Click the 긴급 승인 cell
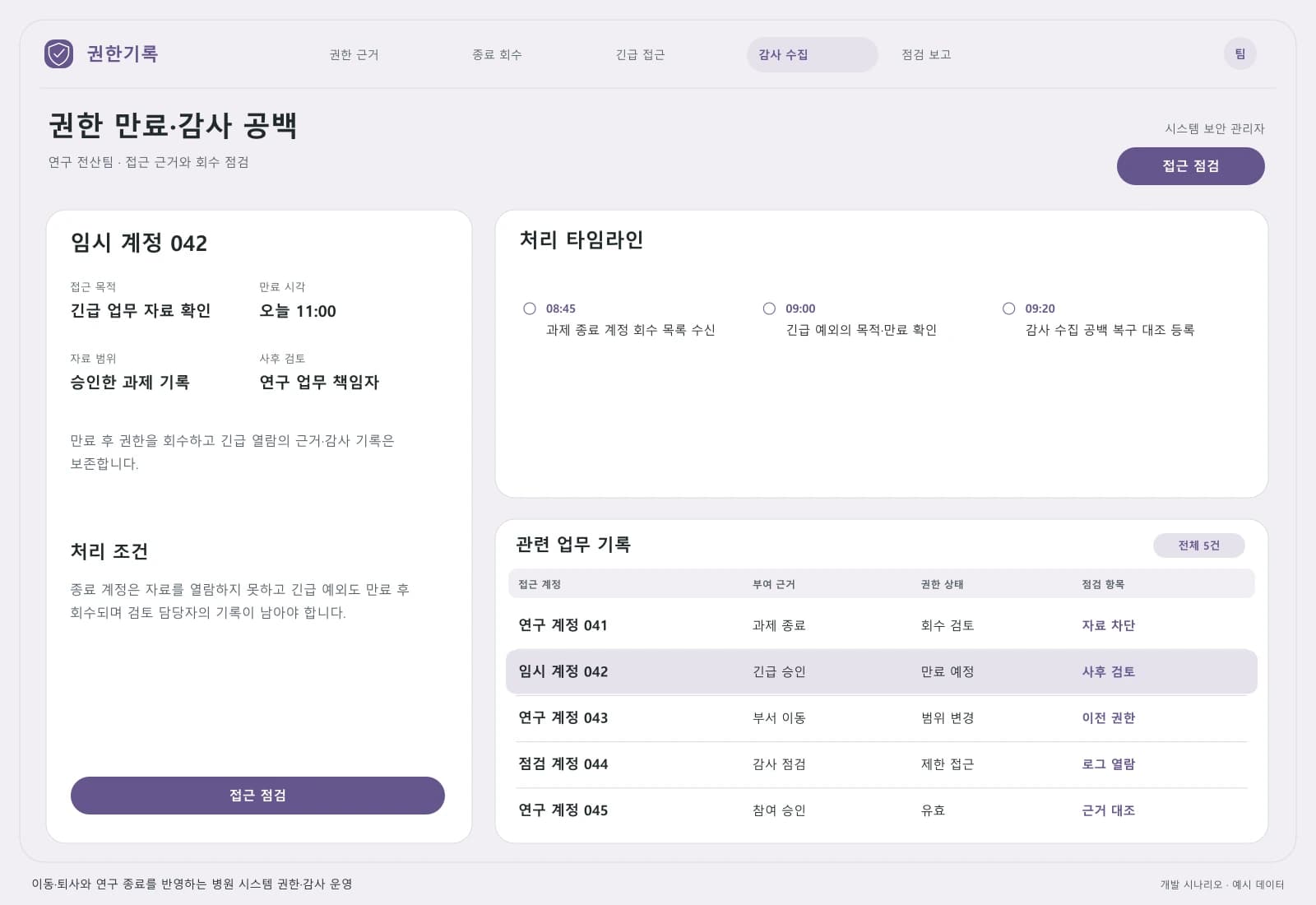1316x905 pixels. 779,671
